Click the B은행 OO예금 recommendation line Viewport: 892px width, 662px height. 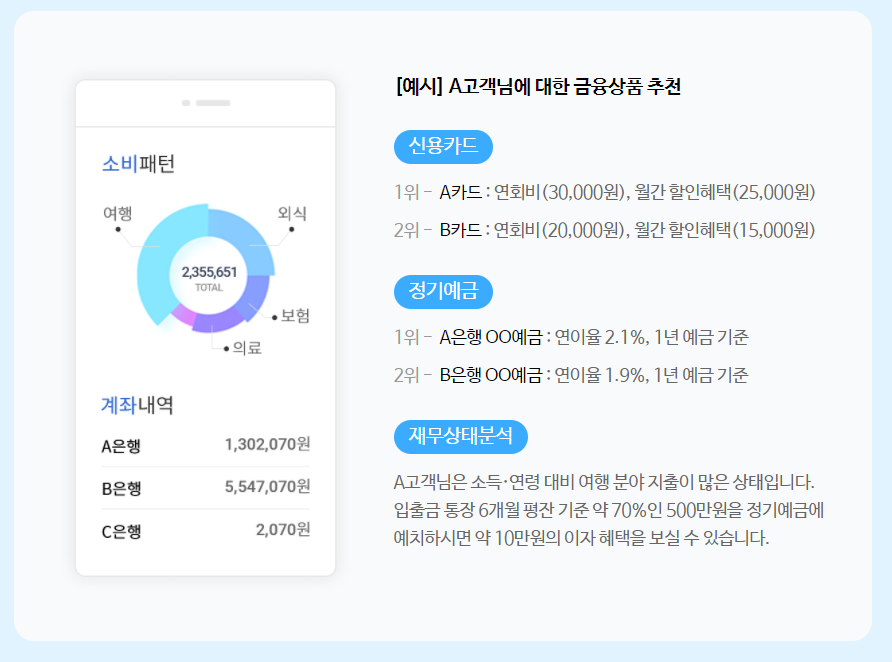coord(571,375)
